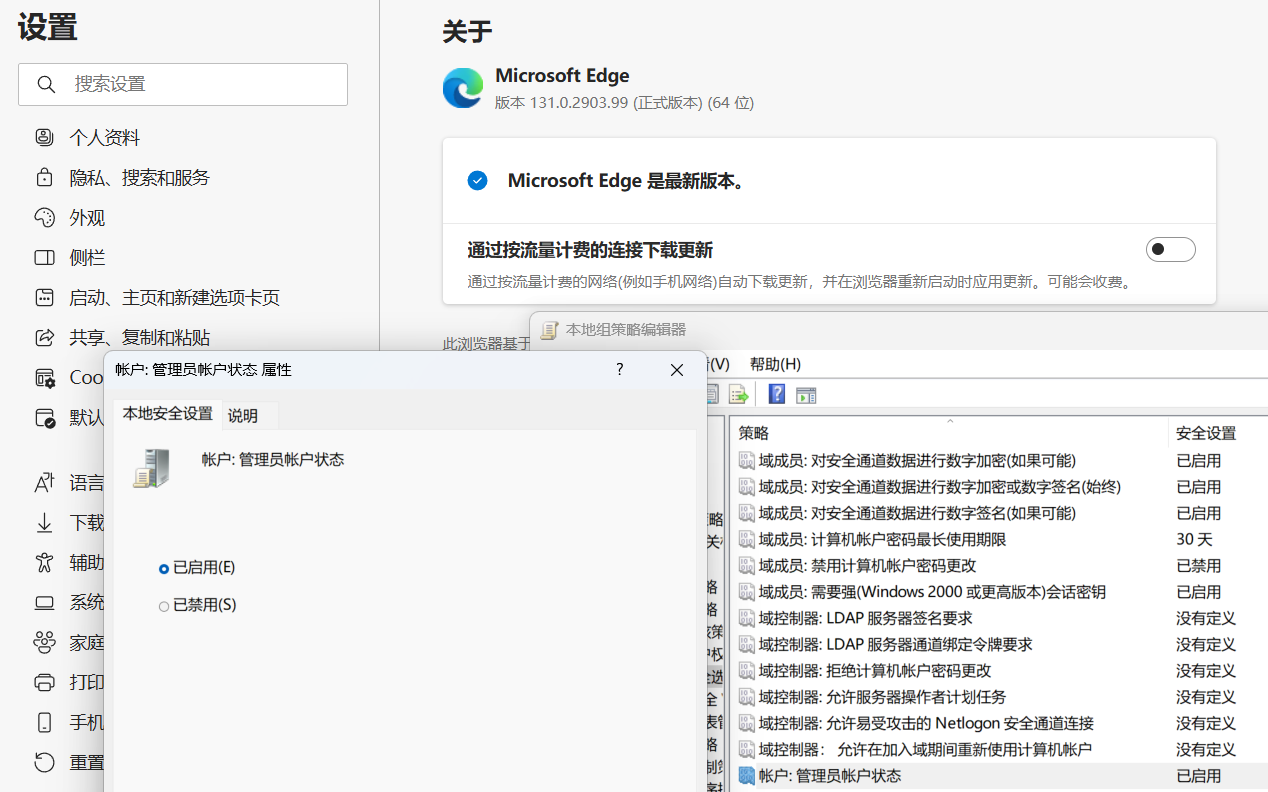
Task: Focus the 搜索设置 search box
Action: click(183, 84)
